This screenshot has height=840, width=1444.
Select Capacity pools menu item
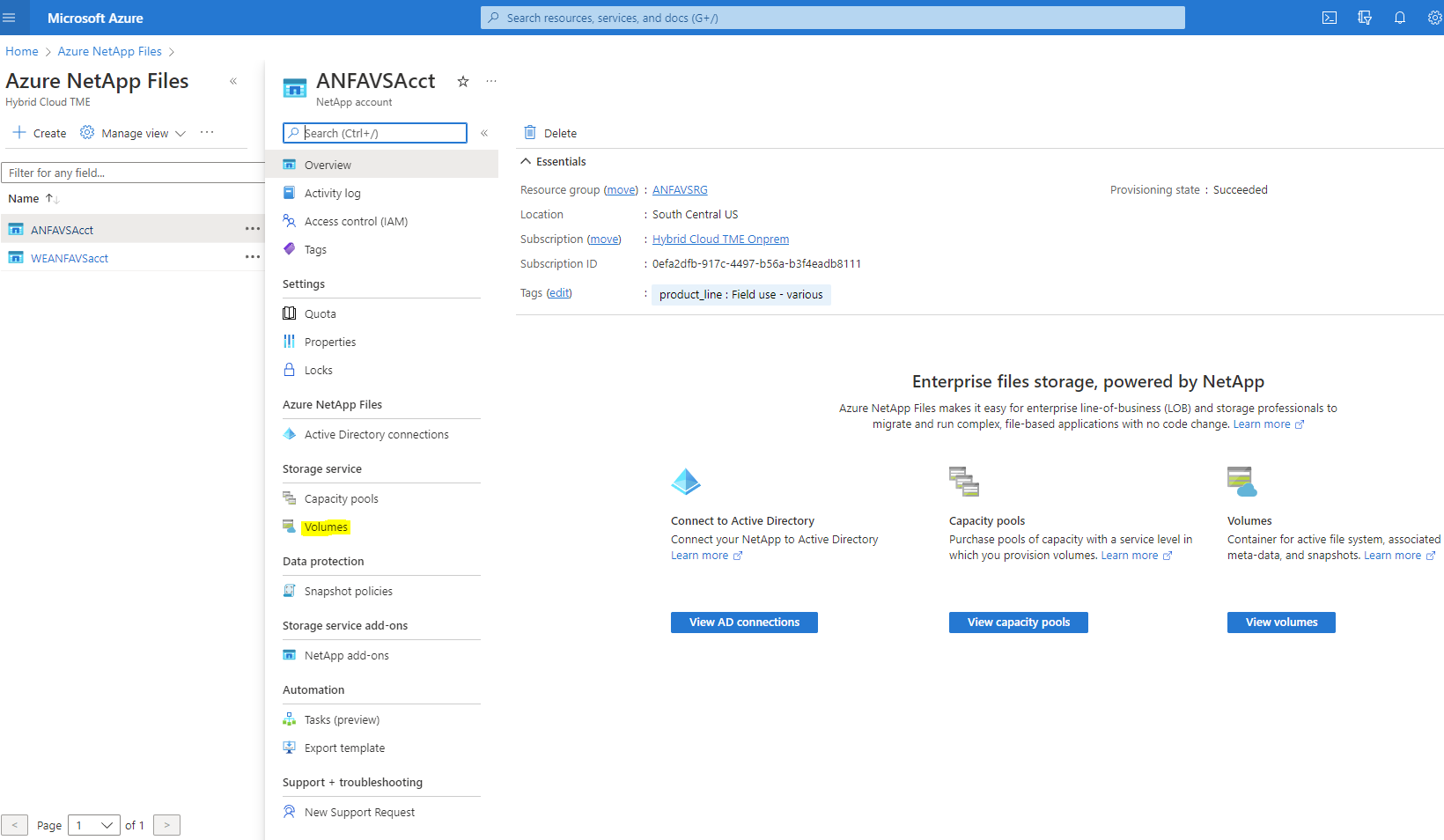(x=341, y=498)
